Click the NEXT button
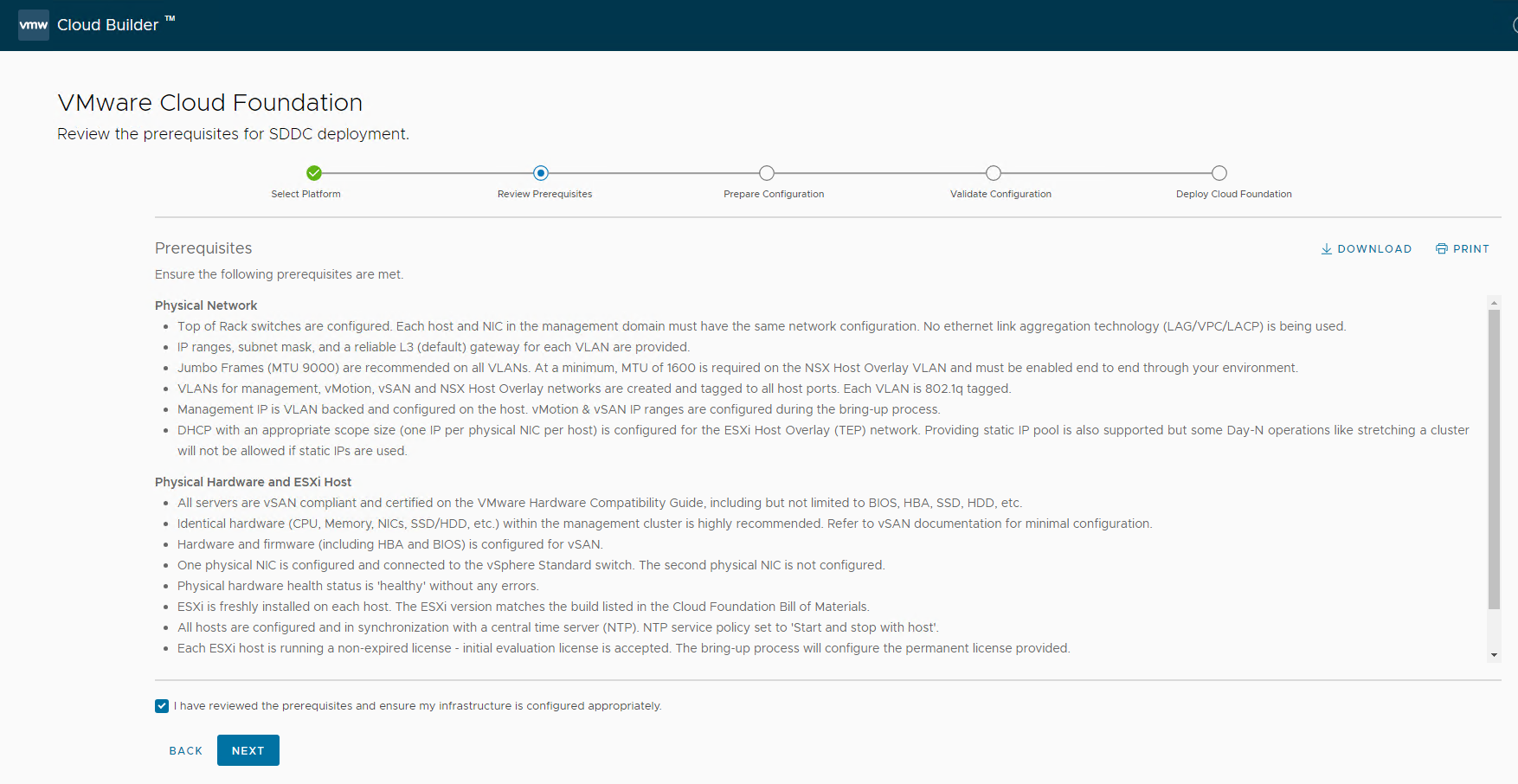The height and width of the screenshot is (784, 1518). [x=248, y=750]
